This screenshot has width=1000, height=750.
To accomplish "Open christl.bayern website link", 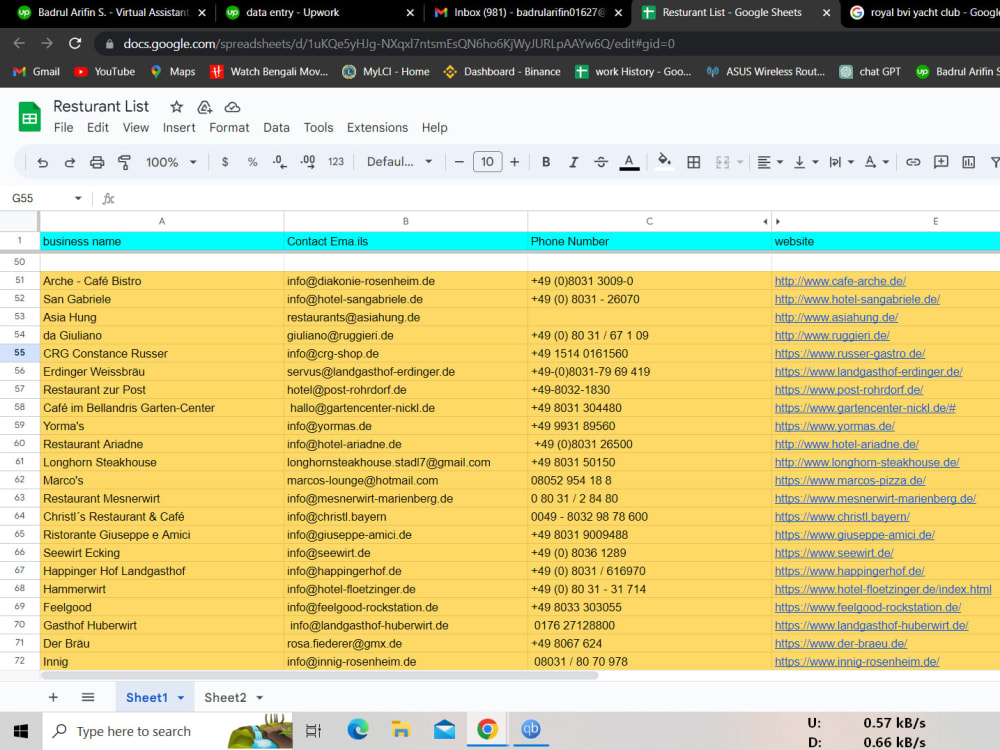I will pos(842,517).
